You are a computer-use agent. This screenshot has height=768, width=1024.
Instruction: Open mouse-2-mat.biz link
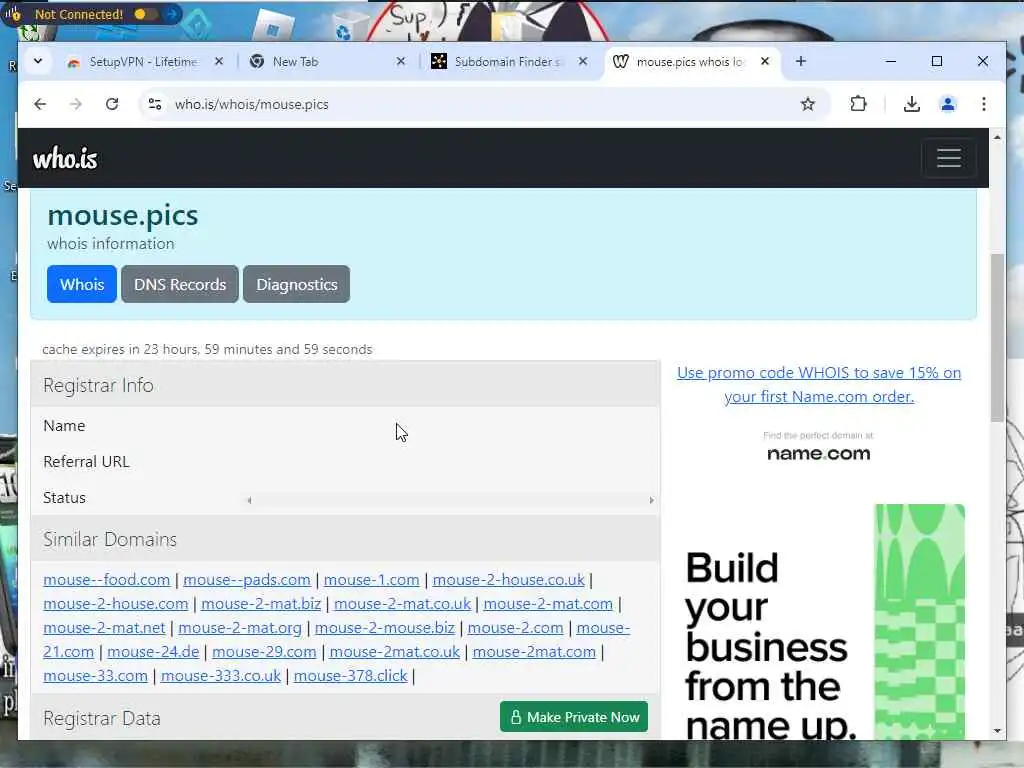261,604
